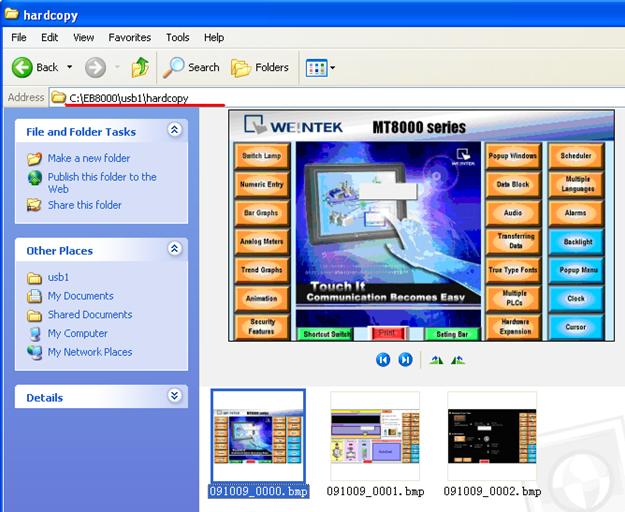
Task: Click Share this folder link
Action: click(85, 205)
